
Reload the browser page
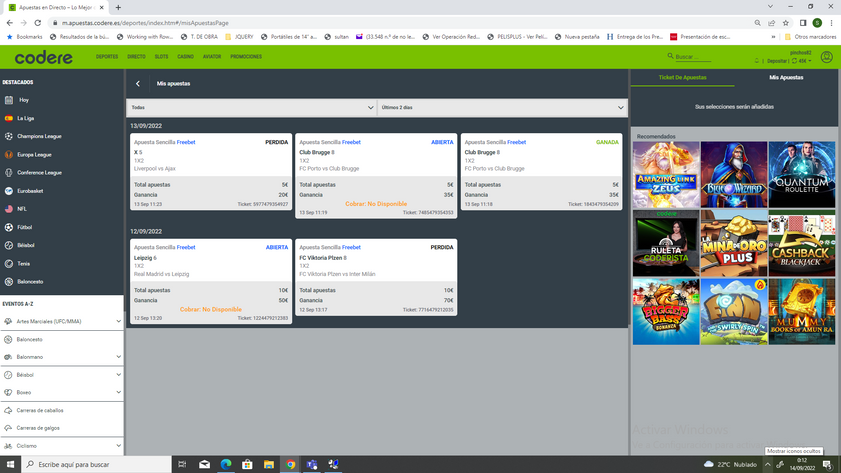[38, 23]
